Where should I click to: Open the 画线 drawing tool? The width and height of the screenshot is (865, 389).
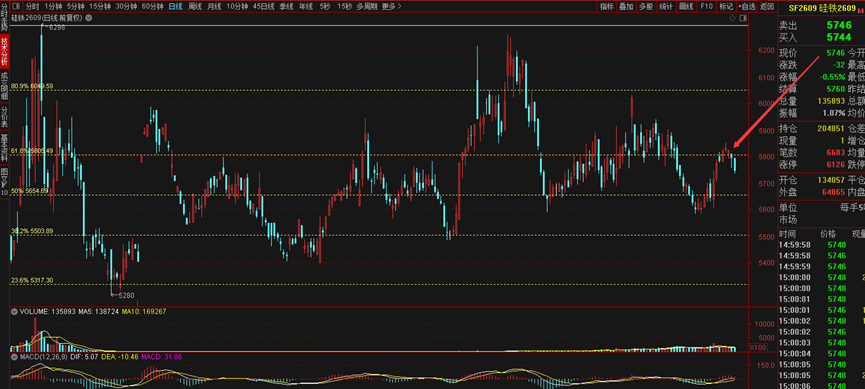click(686, 7)
